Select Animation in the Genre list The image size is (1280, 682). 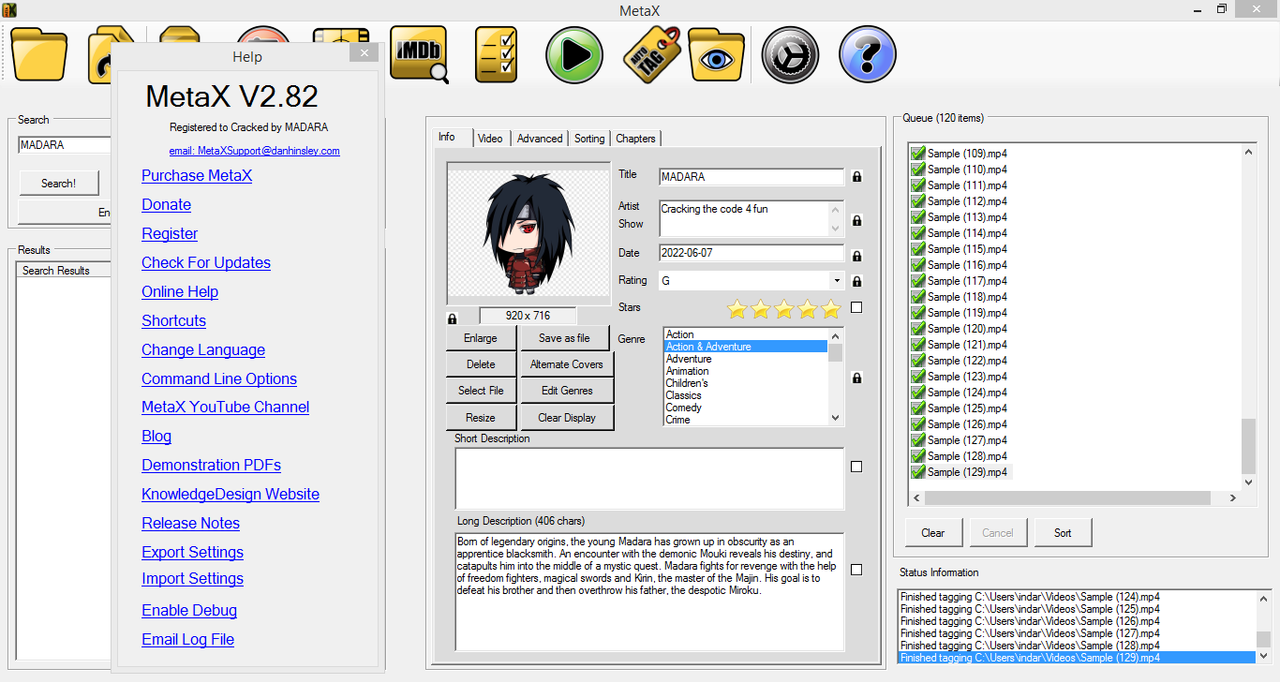tap(688, 371)
